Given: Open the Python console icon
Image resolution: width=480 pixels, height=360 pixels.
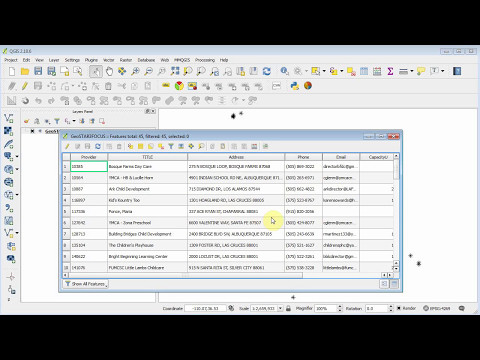Looking at the screenshot, I should (294, 86).
